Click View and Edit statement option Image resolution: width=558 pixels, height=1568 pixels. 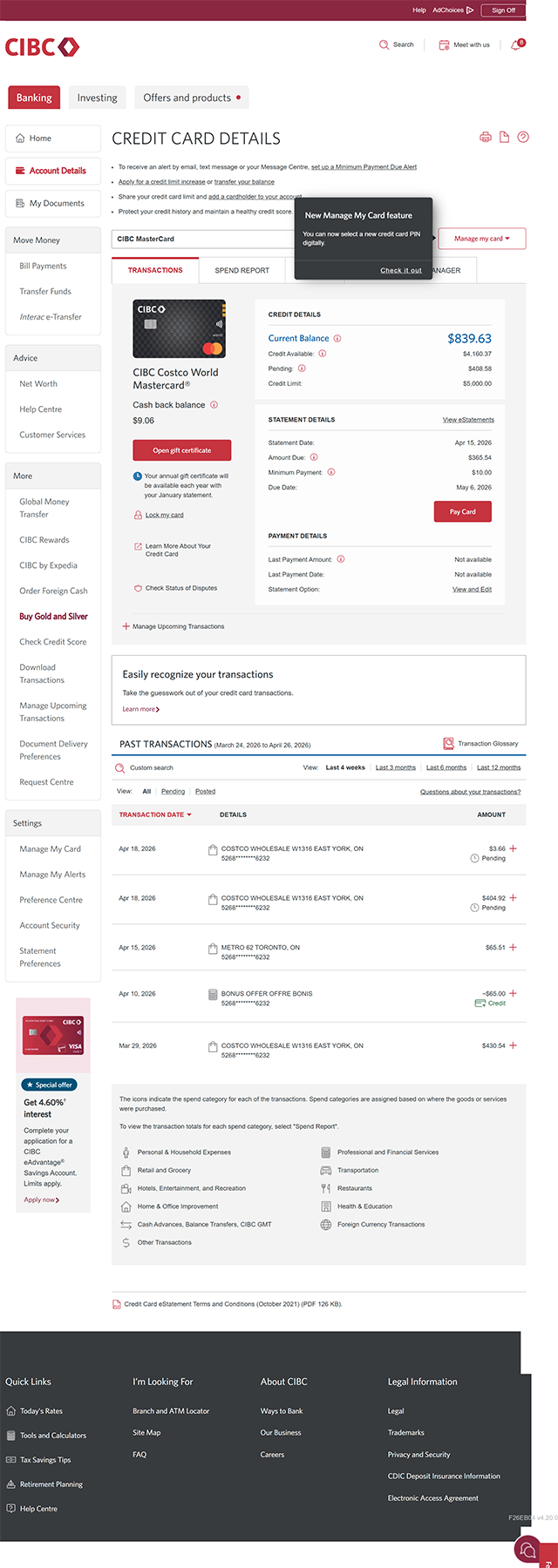point(472,590)
